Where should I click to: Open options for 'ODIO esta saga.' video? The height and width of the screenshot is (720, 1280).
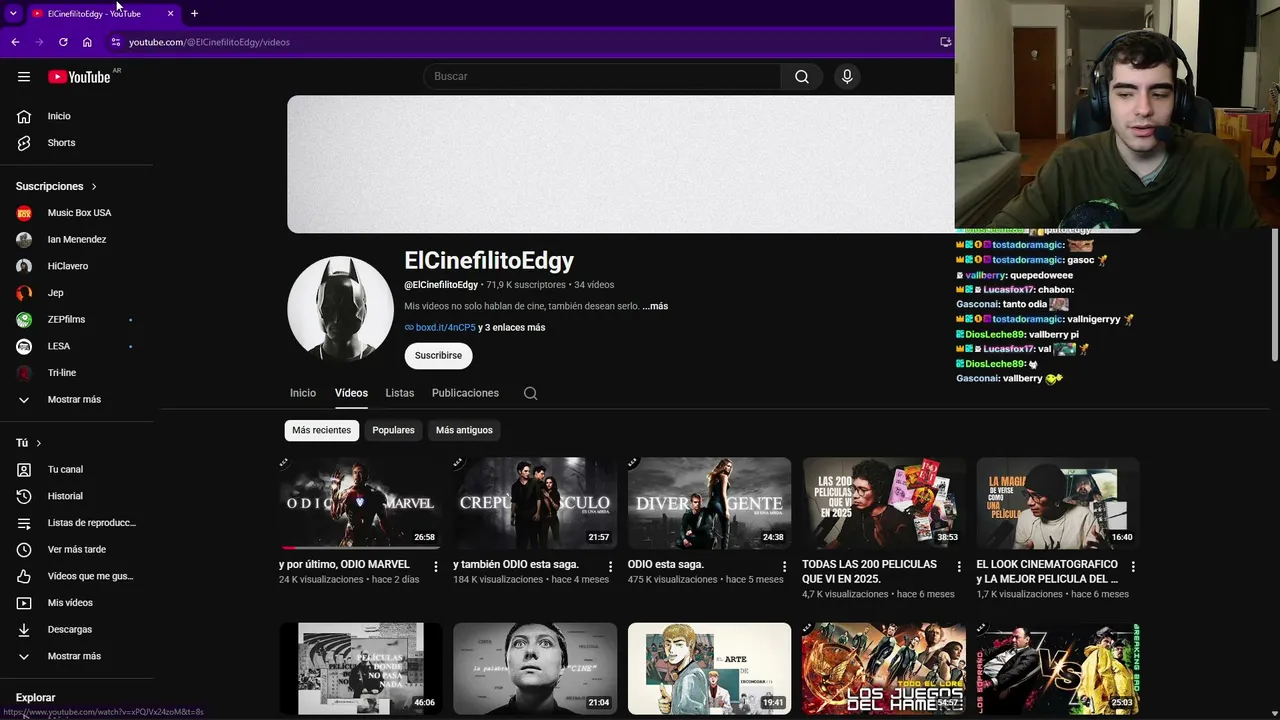tap(785, 567)
